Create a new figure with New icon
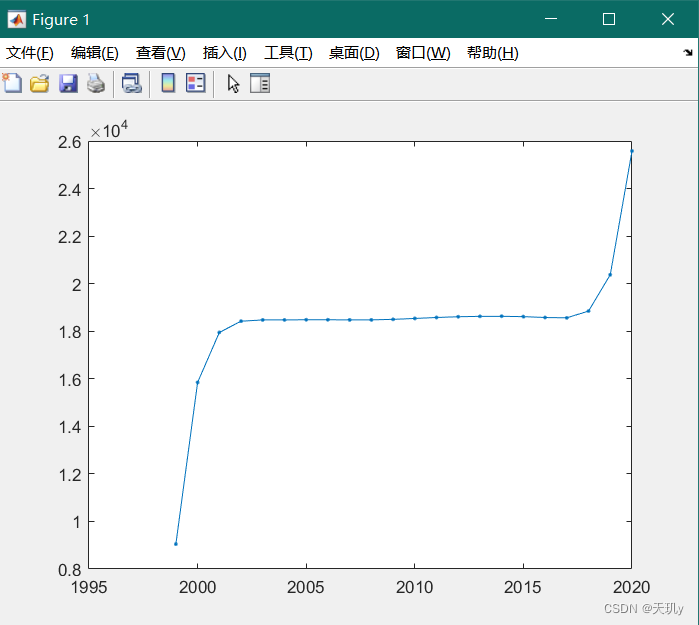This screenshot has width=699, height=625. 12,83
